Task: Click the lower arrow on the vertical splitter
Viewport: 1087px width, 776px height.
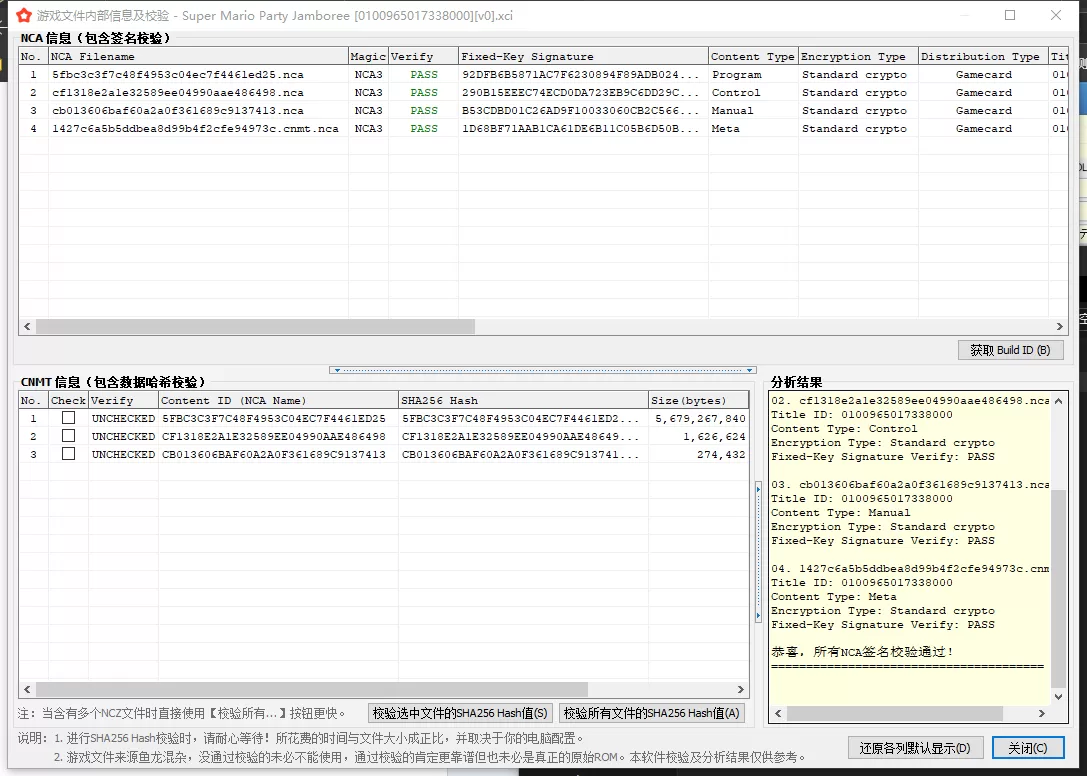Action: [758, 616]
